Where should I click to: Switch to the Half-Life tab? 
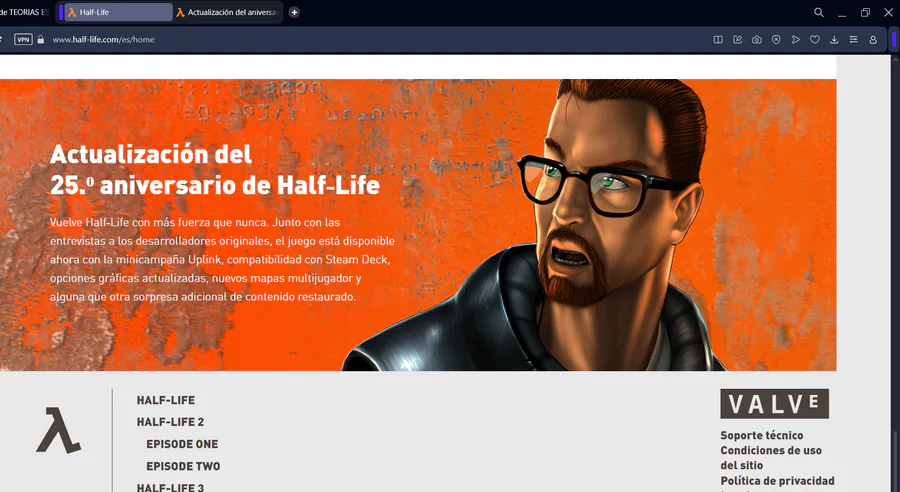tap(118, 12)
